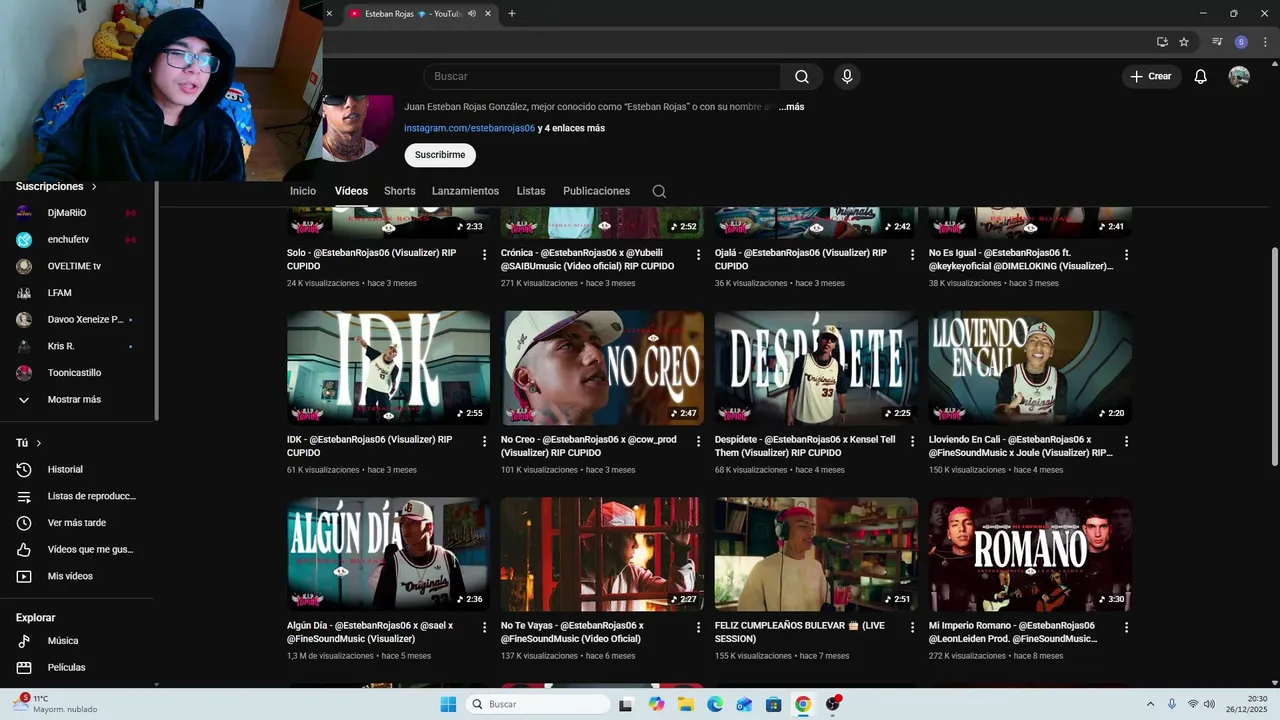Open Chrome profile avatar
1280x720 pixels.
pos(1241,42)
